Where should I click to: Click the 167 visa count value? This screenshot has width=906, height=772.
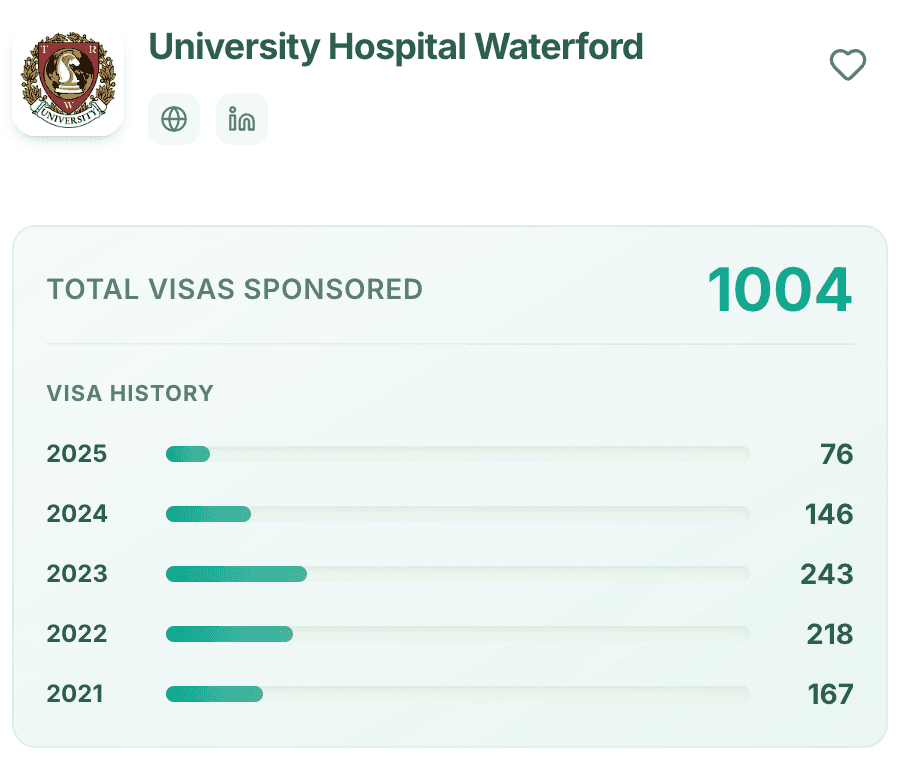830,694
